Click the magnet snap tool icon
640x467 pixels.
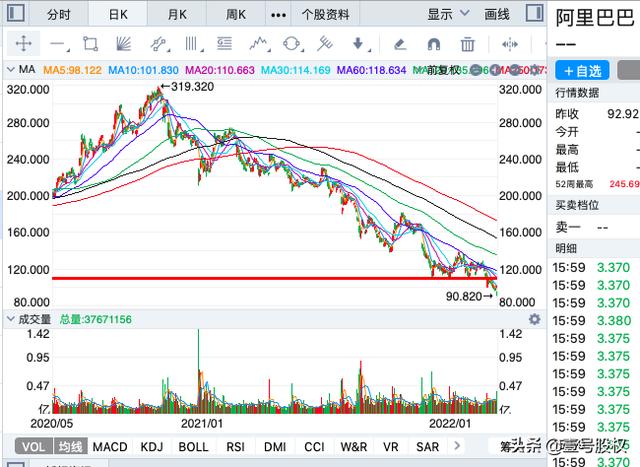[x=433, y=44]
